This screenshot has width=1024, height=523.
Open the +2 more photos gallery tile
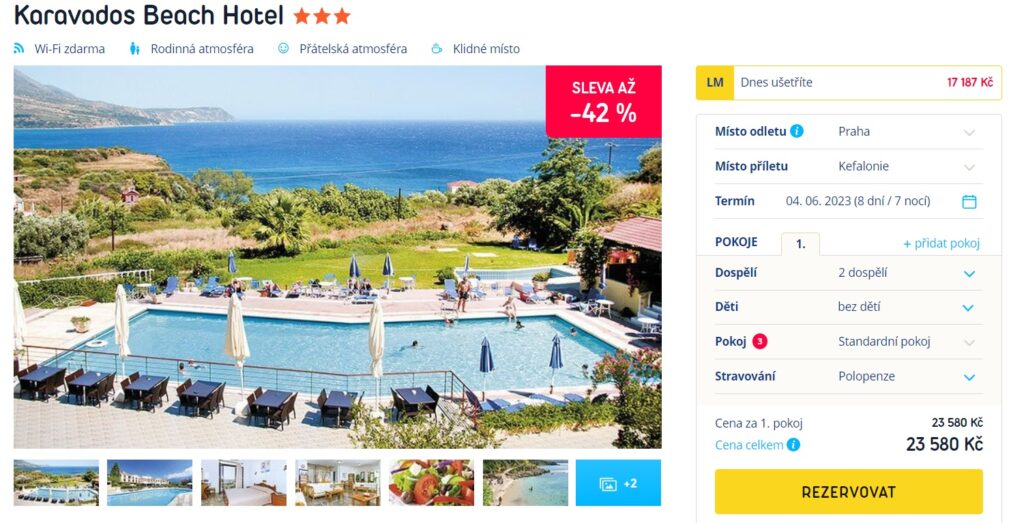(x=618, y=483)
